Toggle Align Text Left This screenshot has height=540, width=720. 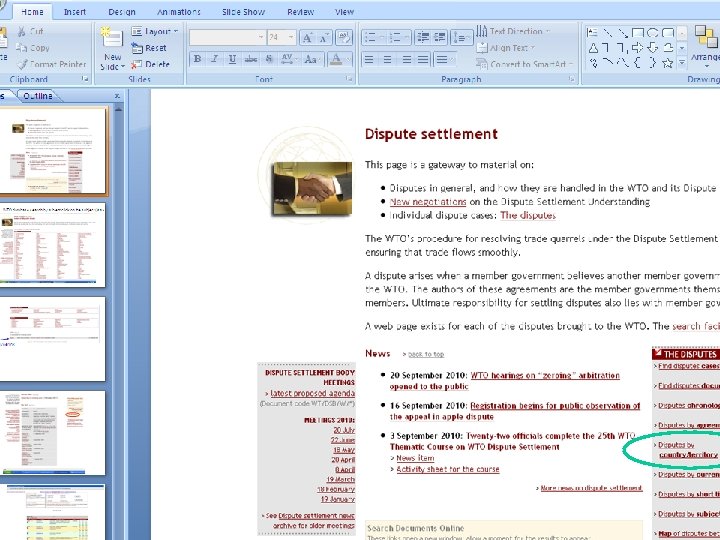[x=369, y=59]
